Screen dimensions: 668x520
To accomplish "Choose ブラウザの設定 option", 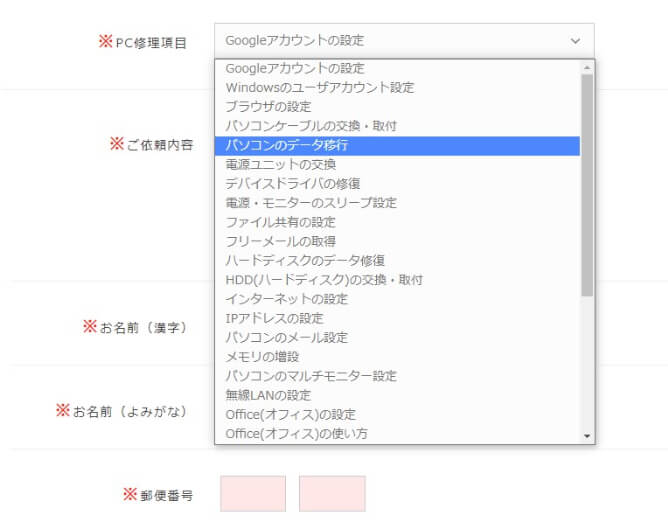I will point(397,106).
